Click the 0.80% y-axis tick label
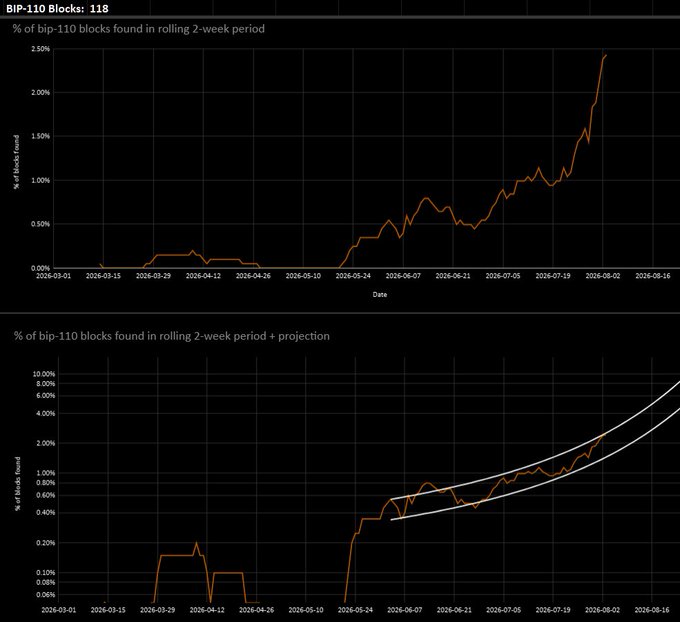Viewport: 680px width, 622px height. pyautogui.click(x=46, y=483)
